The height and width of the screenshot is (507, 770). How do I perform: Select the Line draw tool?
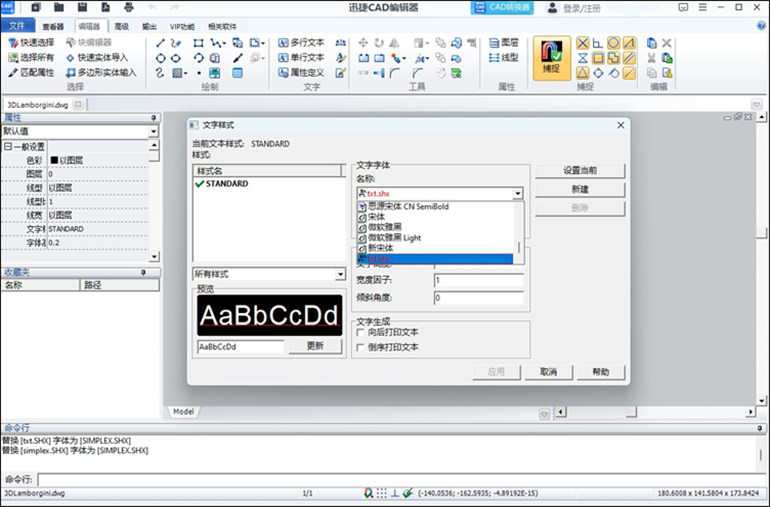(160, 43)
